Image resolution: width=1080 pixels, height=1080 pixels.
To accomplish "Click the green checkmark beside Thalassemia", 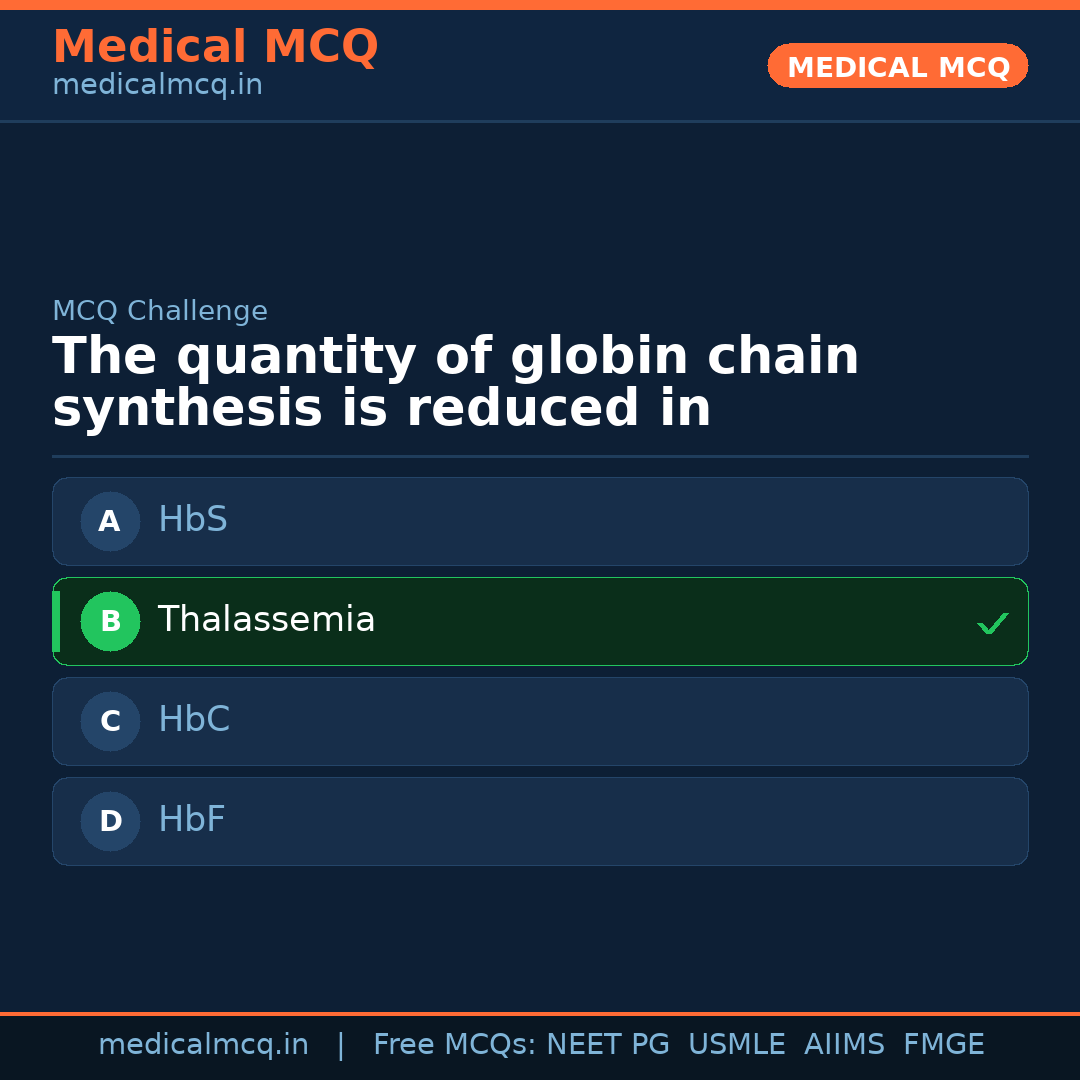I will (993, 624).
